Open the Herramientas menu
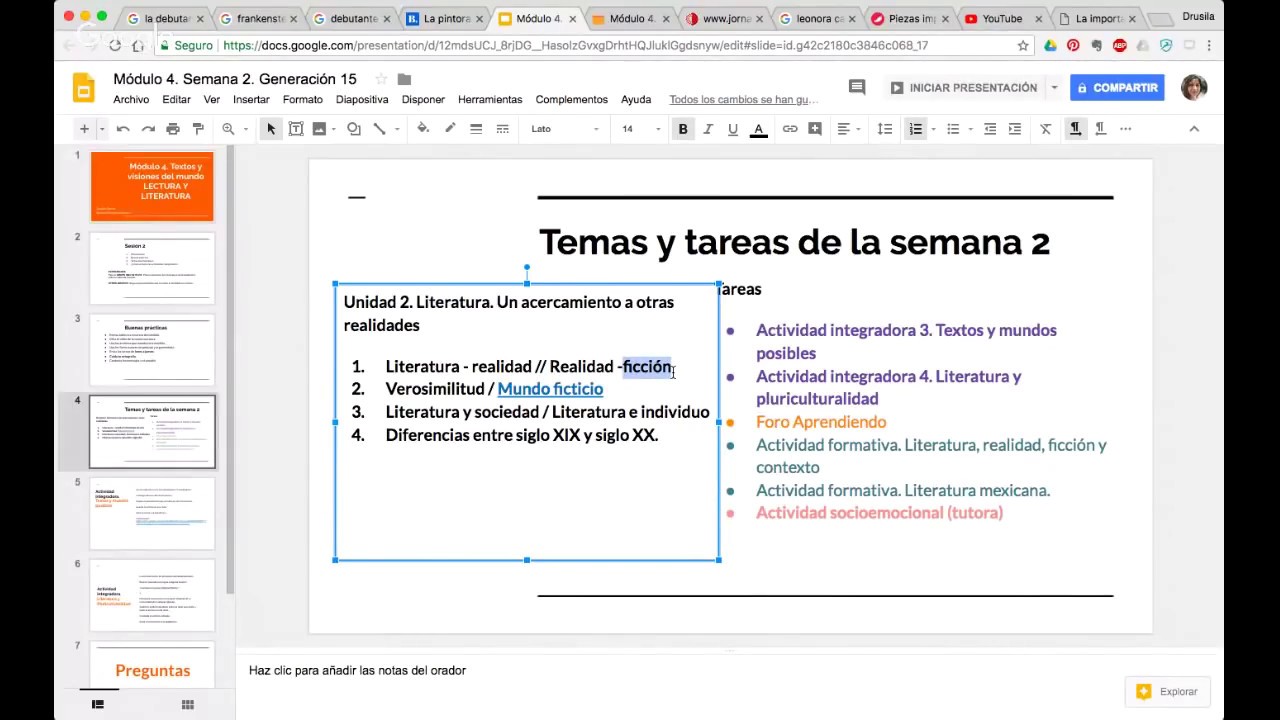Image resolution: width=1280 pixels, height=720 pixels. tap(490, 100)
